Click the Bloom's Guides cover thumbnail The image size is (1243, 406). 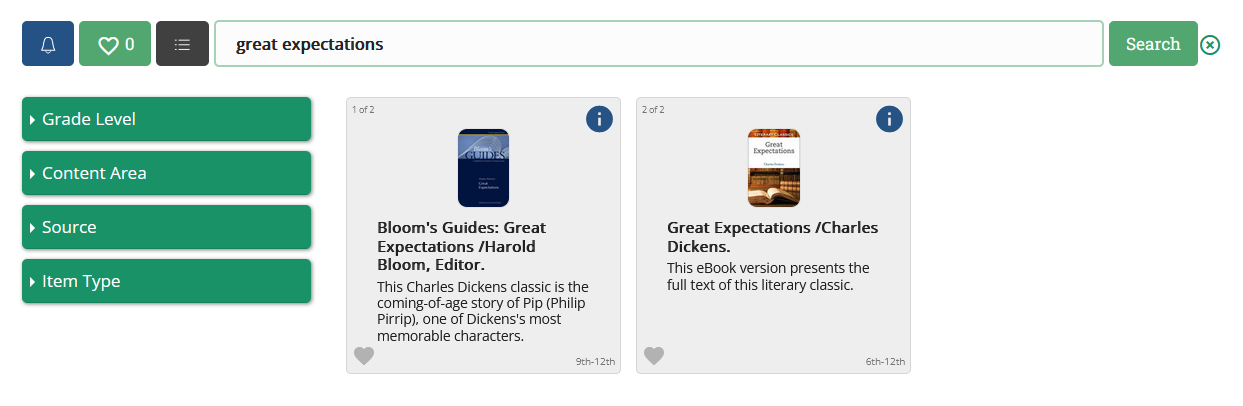(x=483, y=168)
